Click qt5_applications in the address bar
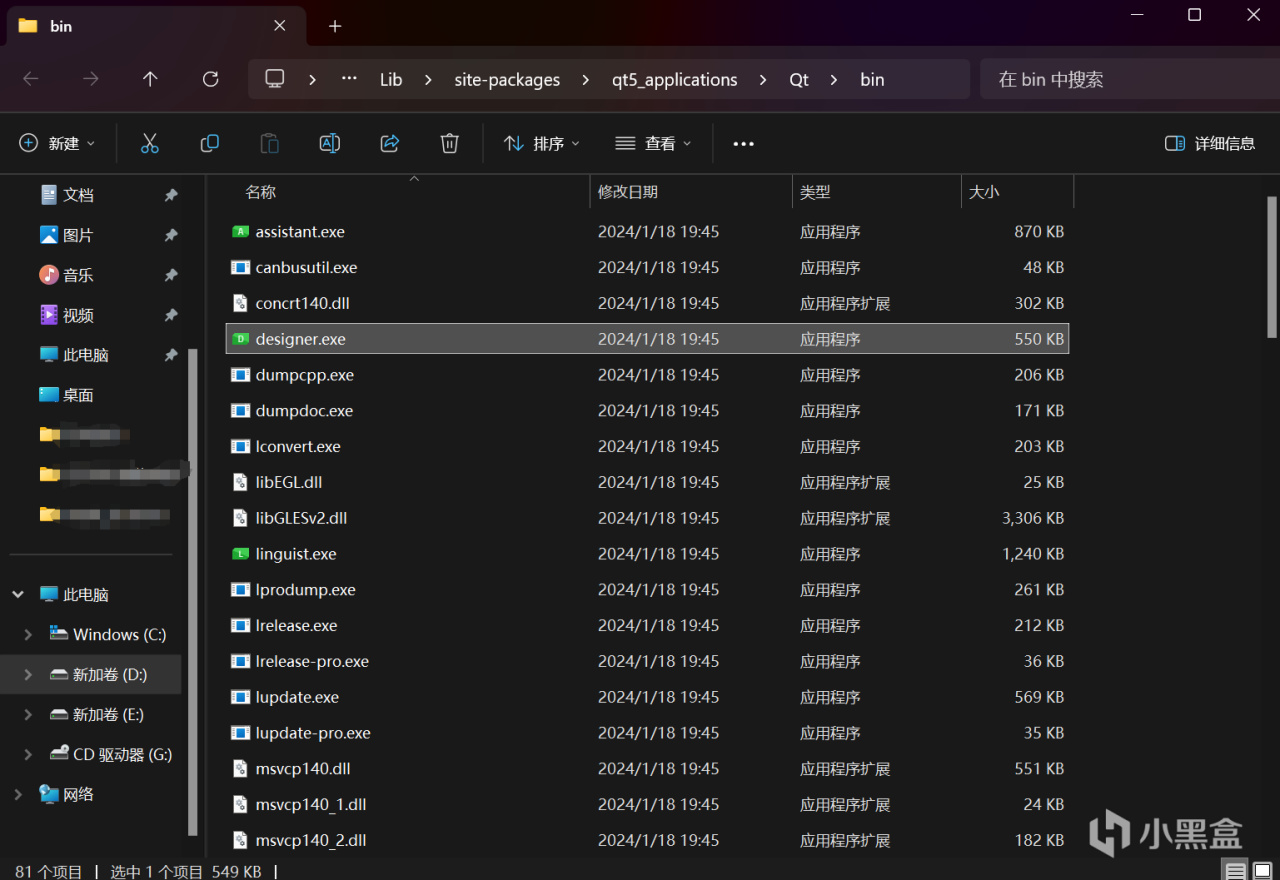This screenshot has width=1280, height=880. (x=675, y=79)
